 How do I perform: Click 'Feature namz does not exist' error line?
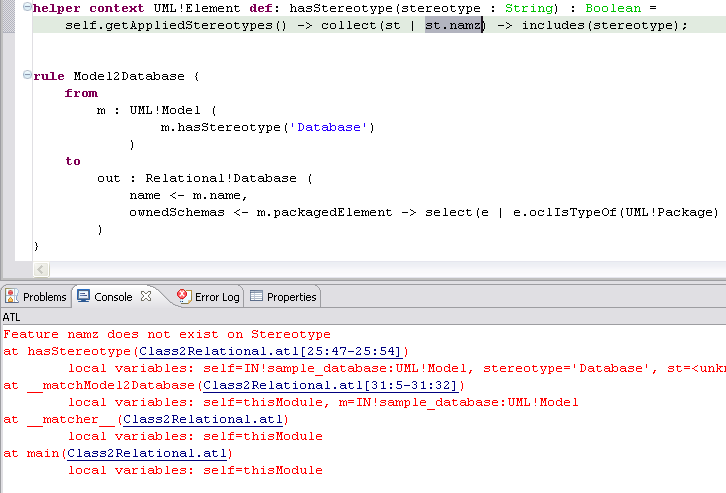(x=167, y=334)
